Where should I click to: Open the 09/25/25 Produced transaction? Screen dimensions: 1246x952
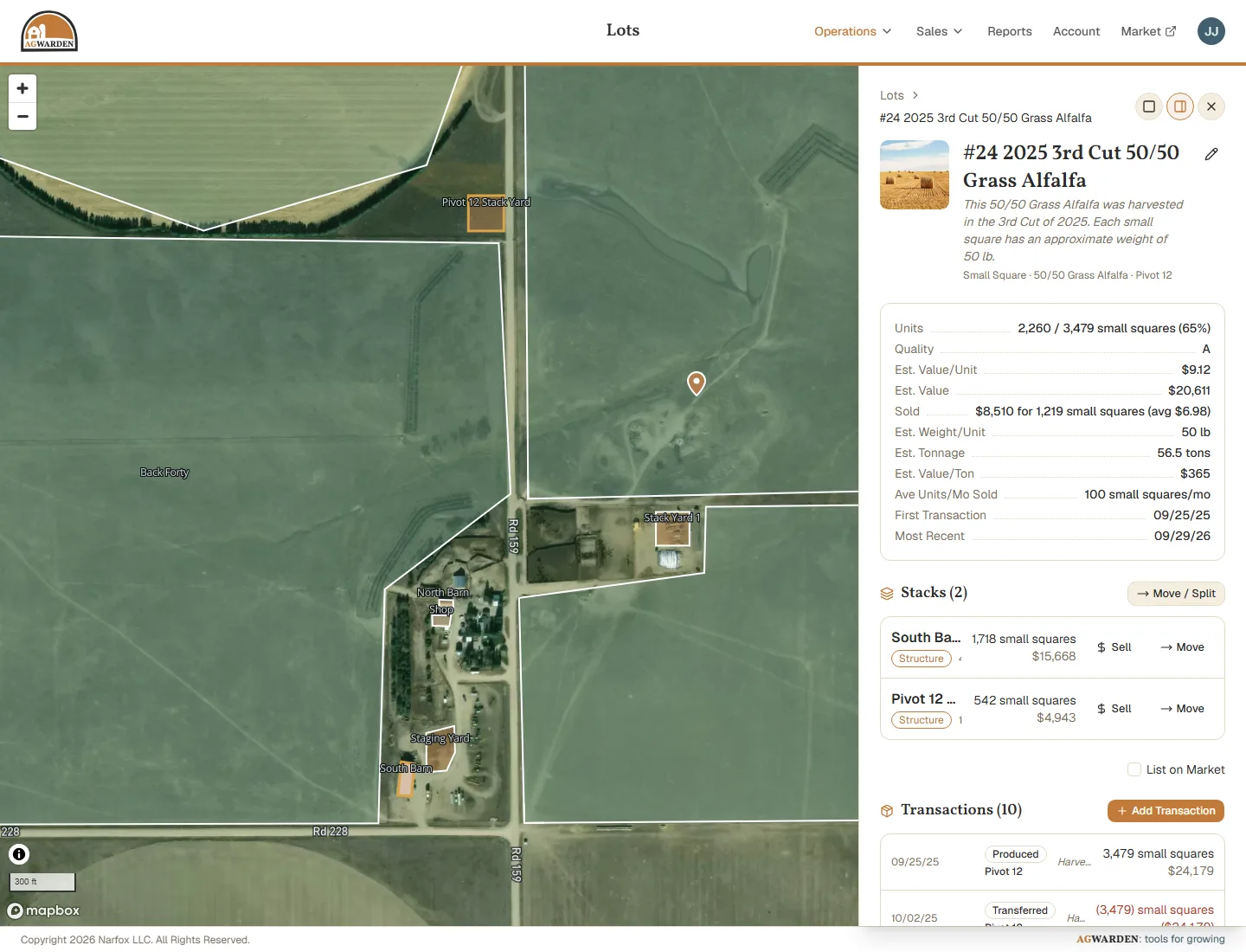click(x=1052, y=862)
